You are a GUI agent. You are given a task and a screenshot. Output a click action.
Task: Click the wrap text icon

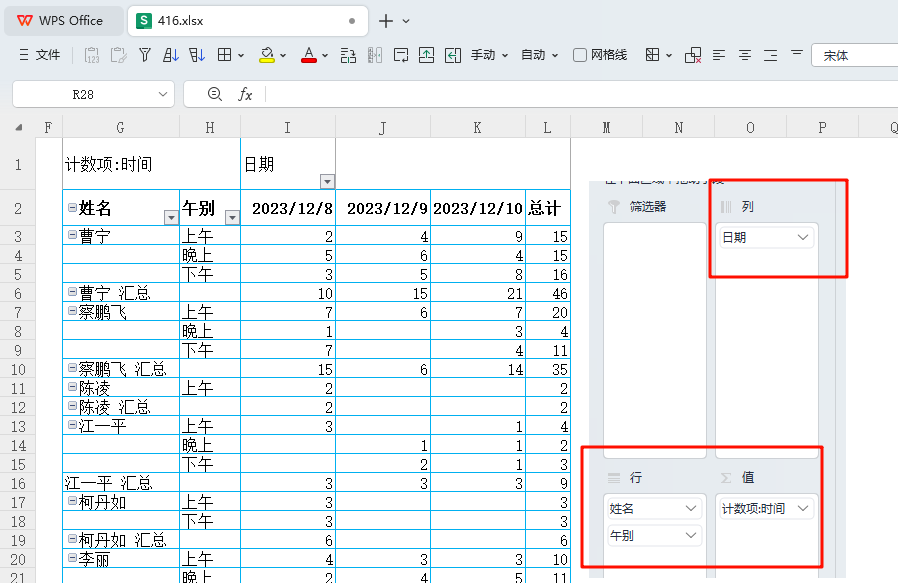(x=401, y=55)
